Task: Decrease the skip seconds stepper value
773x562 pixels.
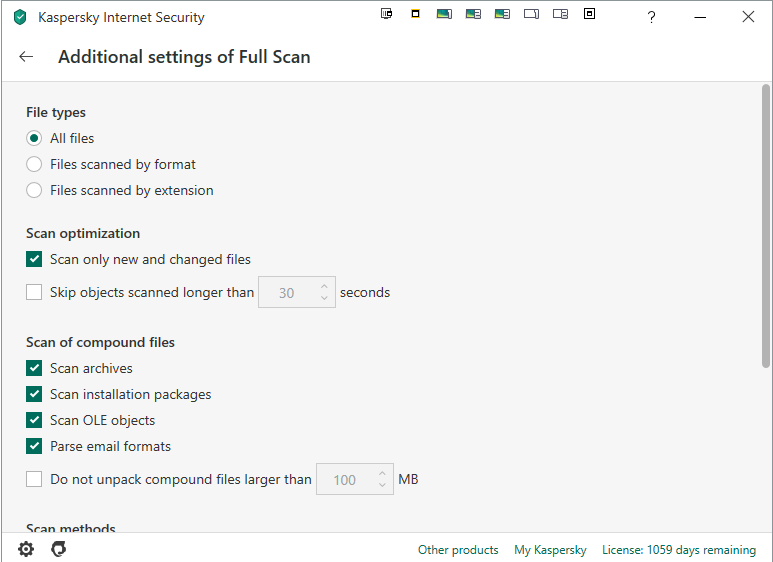Action: pos(324,299)
